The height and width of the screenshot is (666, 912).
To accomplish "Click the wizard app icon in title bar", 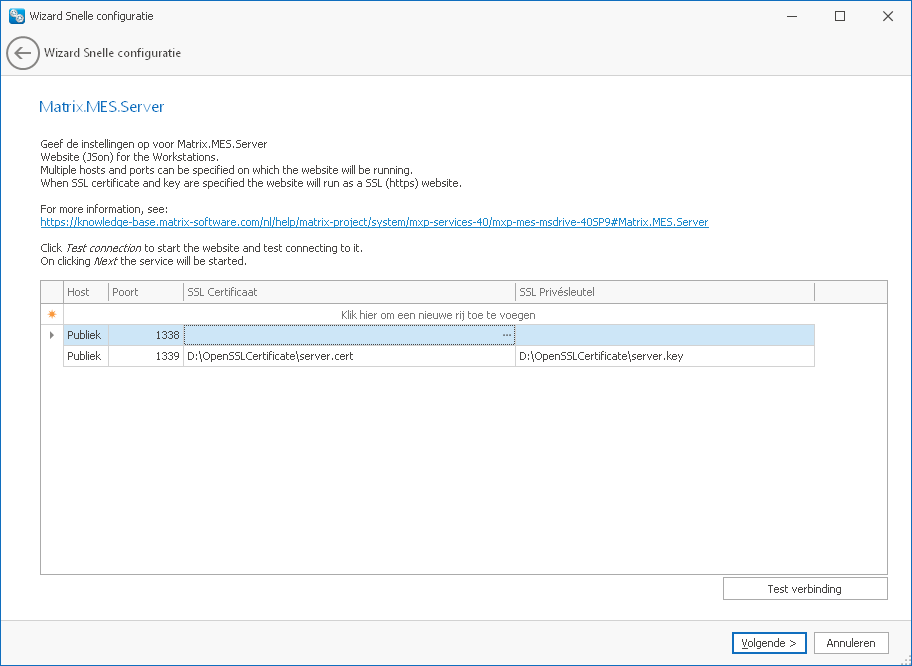I will (x=17, y=16).
